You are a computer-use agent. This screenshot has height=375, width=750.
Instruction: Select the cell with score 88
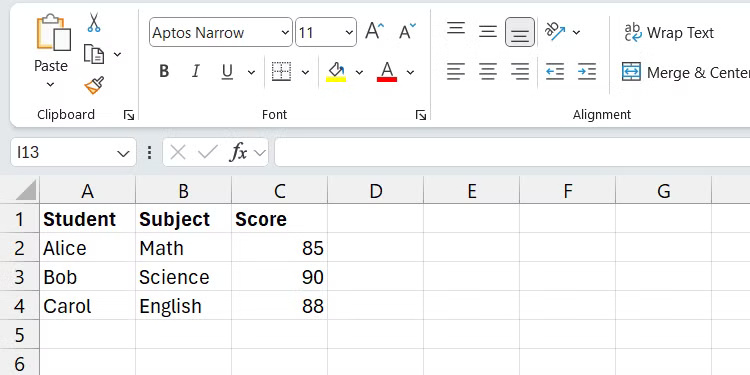click(x=280, y=306)
